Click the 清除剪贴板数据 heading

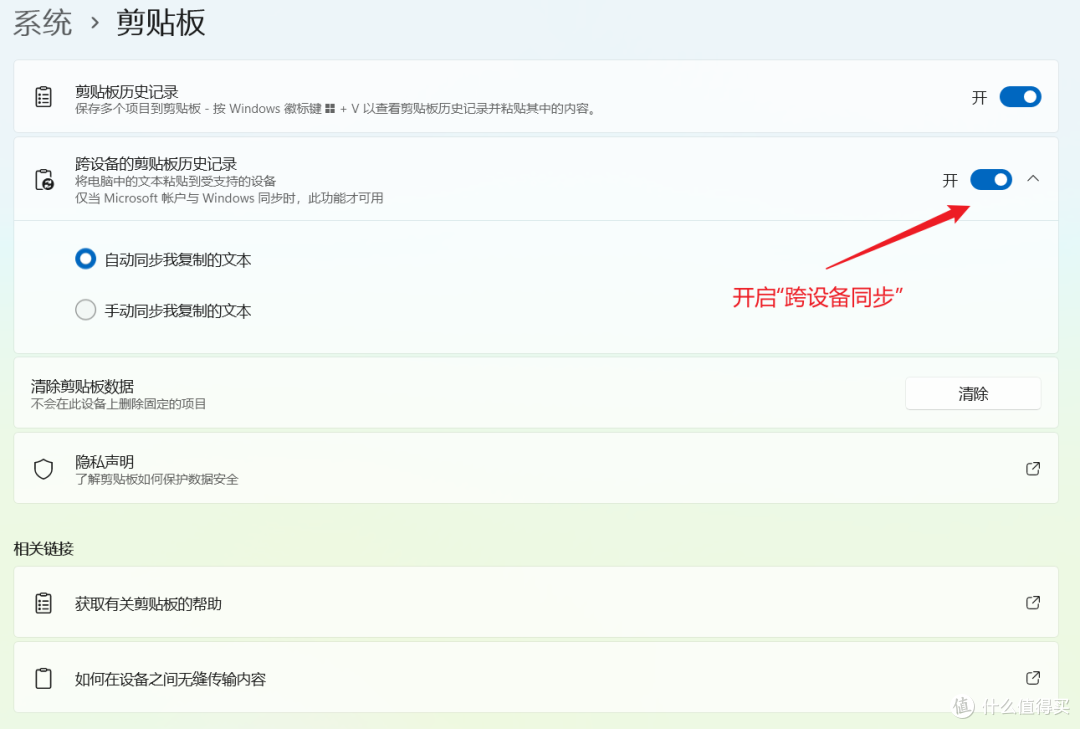(x=82, y=386)
